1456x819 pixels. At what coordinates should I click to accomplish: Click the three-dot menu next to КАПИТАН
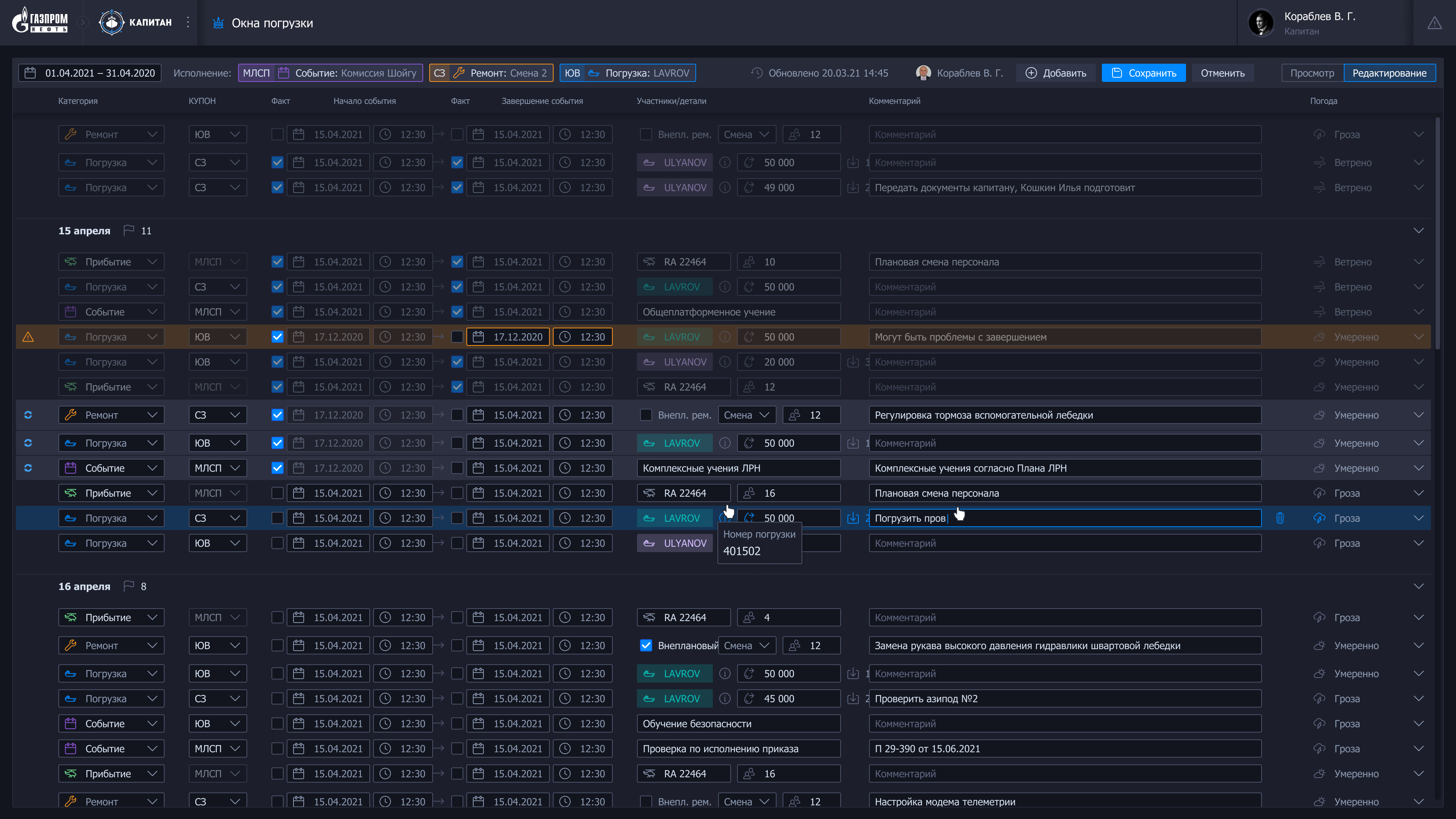point(188,23)
